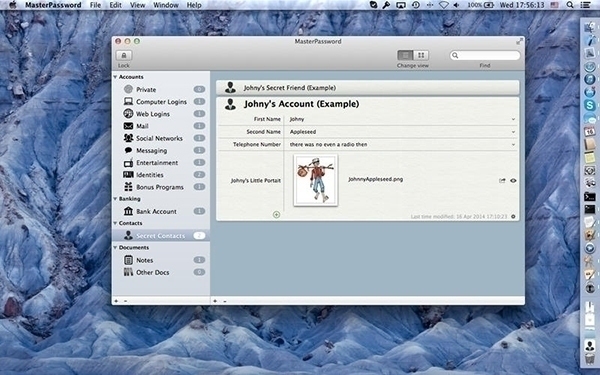
Task: Open the Bonus Programs gift category
Action: [x=160, y=187]
